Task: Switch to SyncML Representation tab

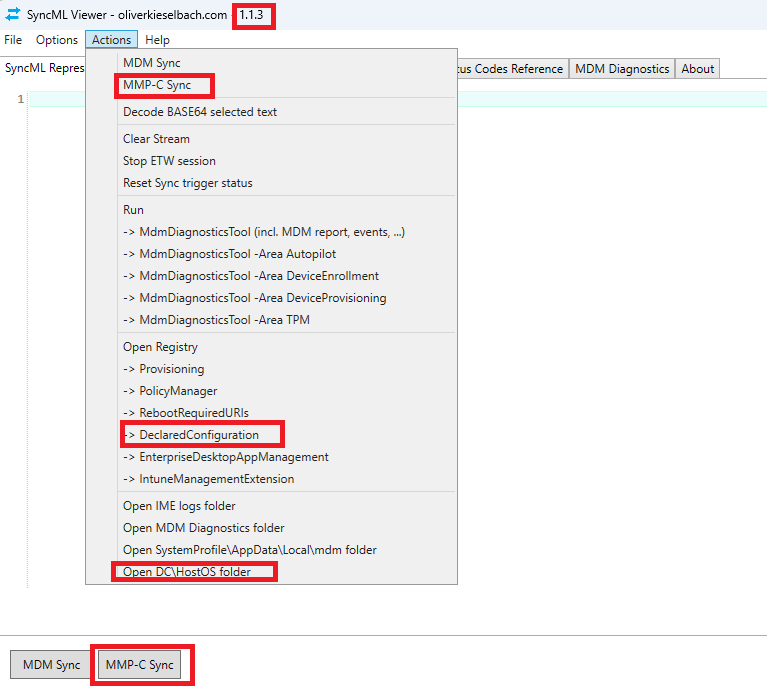Action: [x=44, y=68]
